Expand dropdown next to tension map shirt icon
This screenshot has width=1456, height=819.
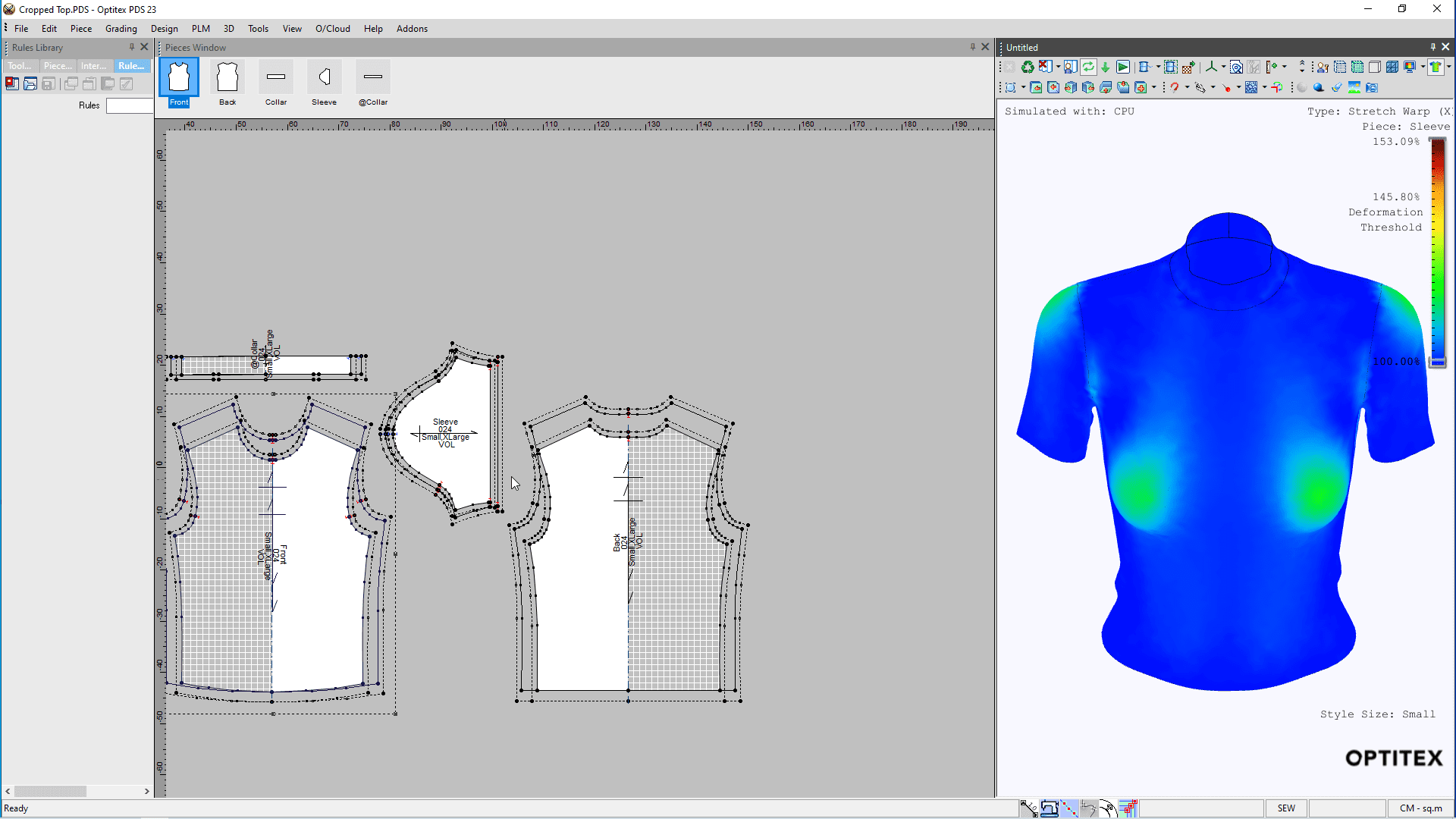point(1448,67)
